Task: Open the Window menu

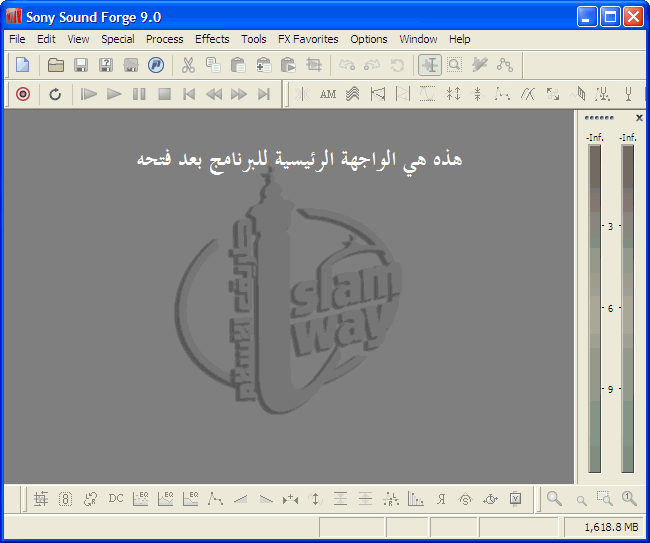Action: click(x=418, y=39)
